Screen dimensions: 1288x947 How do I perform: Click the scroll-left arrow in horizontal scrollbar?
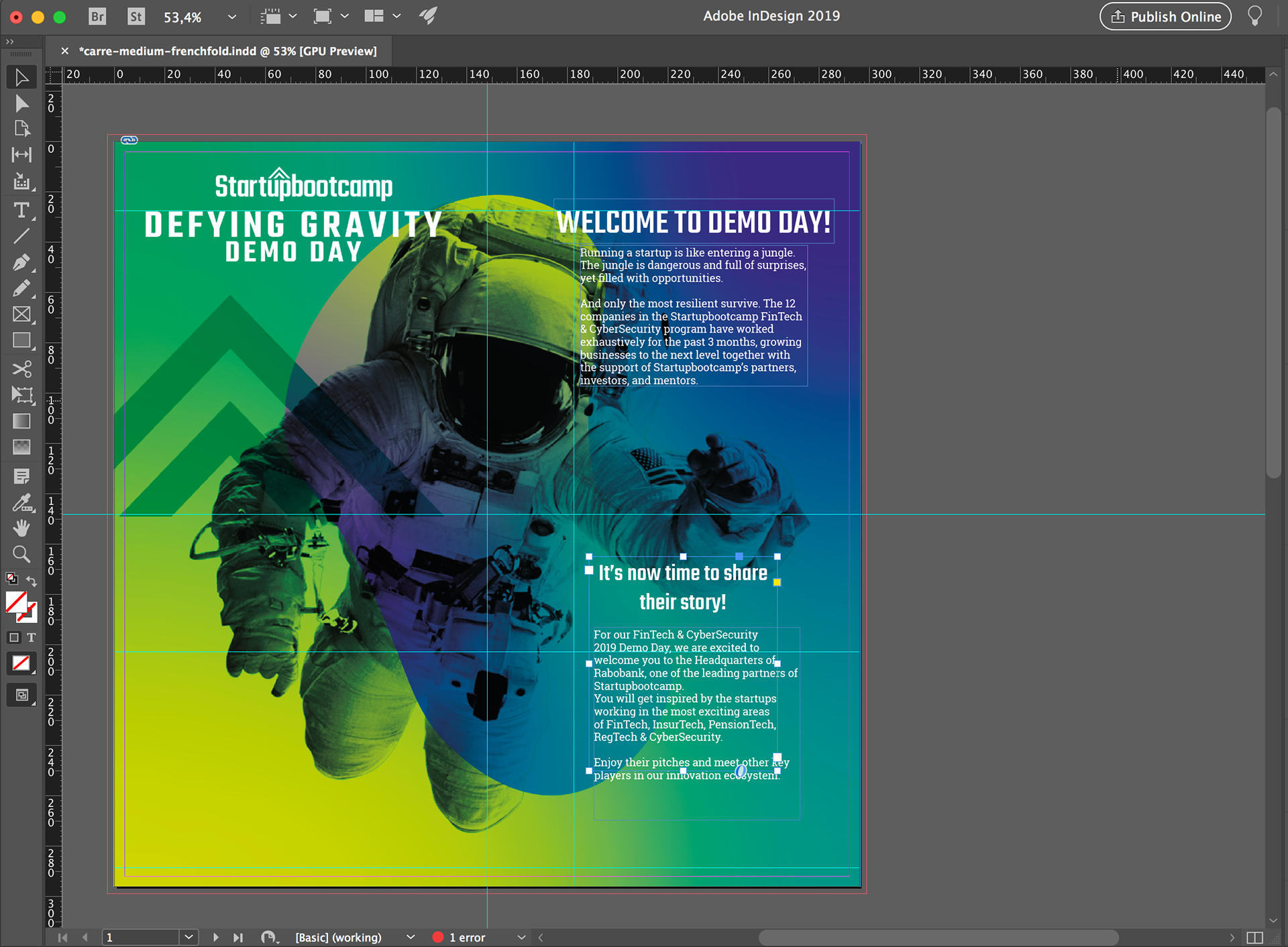pyautogui.click(x=541, y=937)
